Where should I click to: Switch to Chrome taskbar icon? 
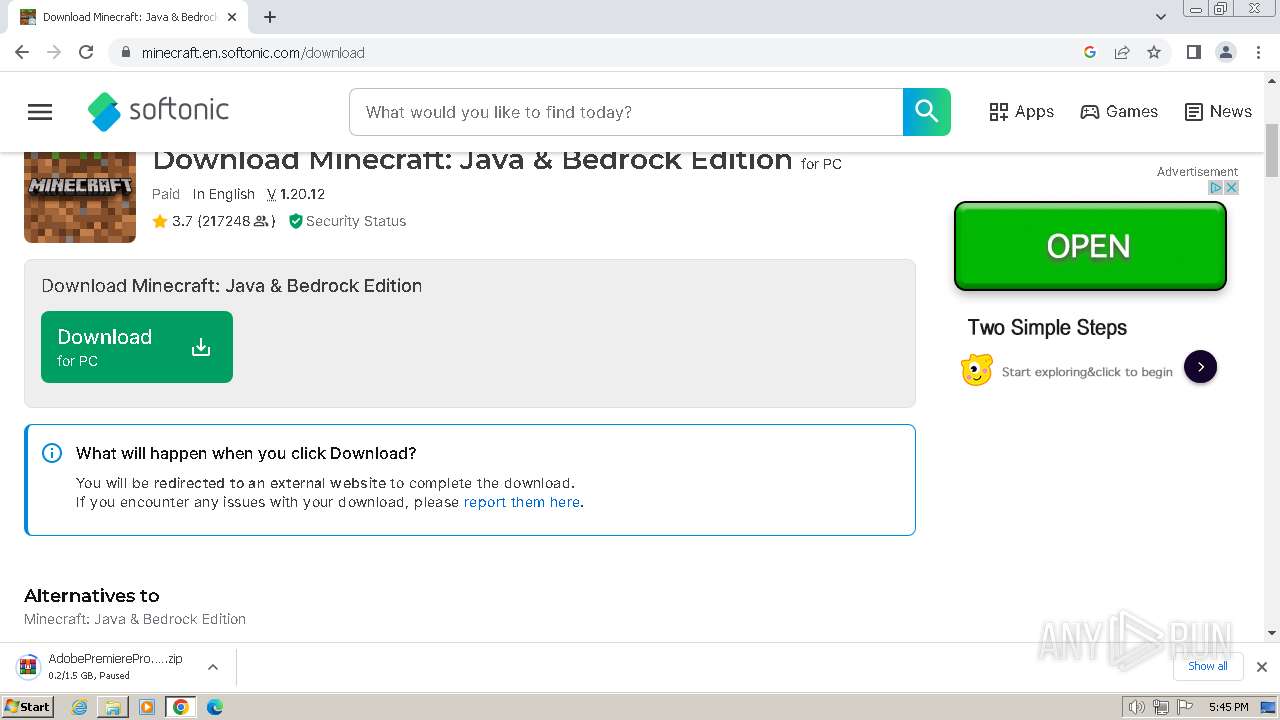pos(181,707)
